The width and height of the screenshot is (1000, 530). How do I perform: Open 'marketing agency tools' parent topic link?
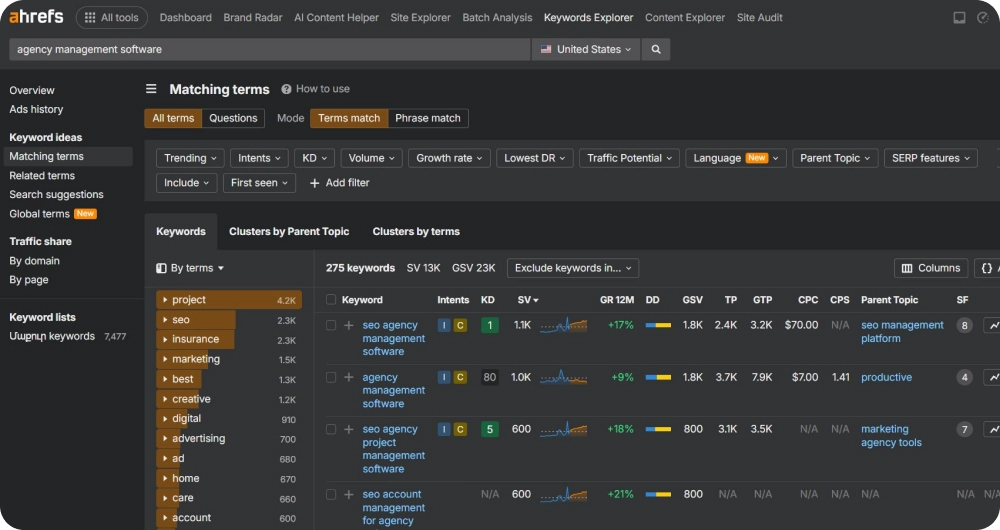pyautogui.click(x=891, y=436)
